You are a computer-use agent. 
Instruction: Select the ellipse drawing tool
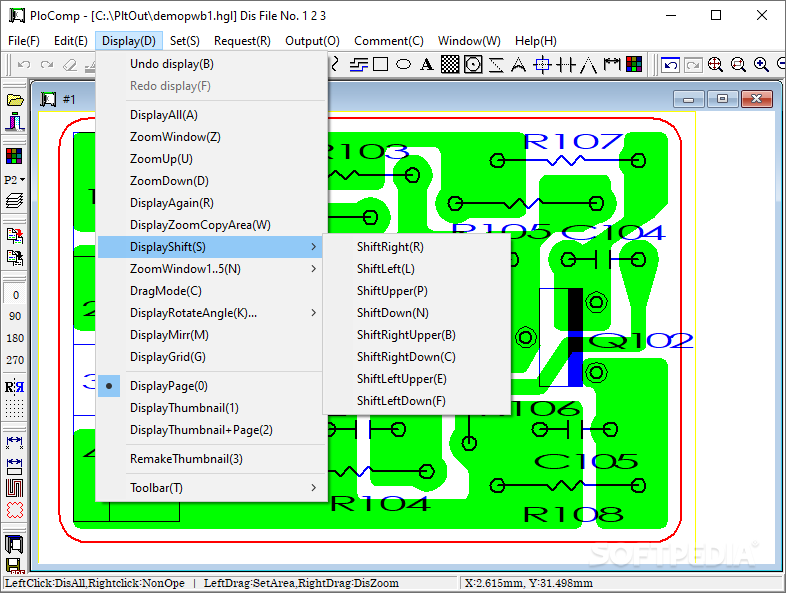click(403, 64)
